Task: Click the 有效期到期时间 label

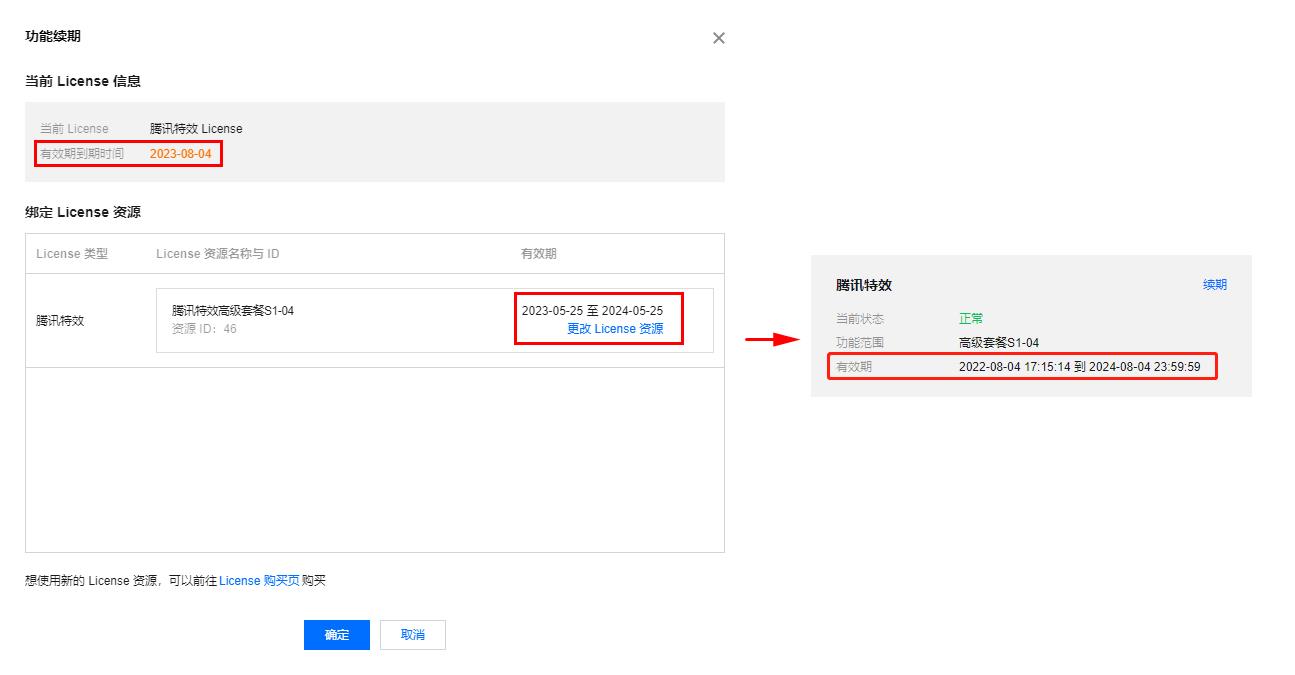Action: pyautogui.click(x=82, y=154)
